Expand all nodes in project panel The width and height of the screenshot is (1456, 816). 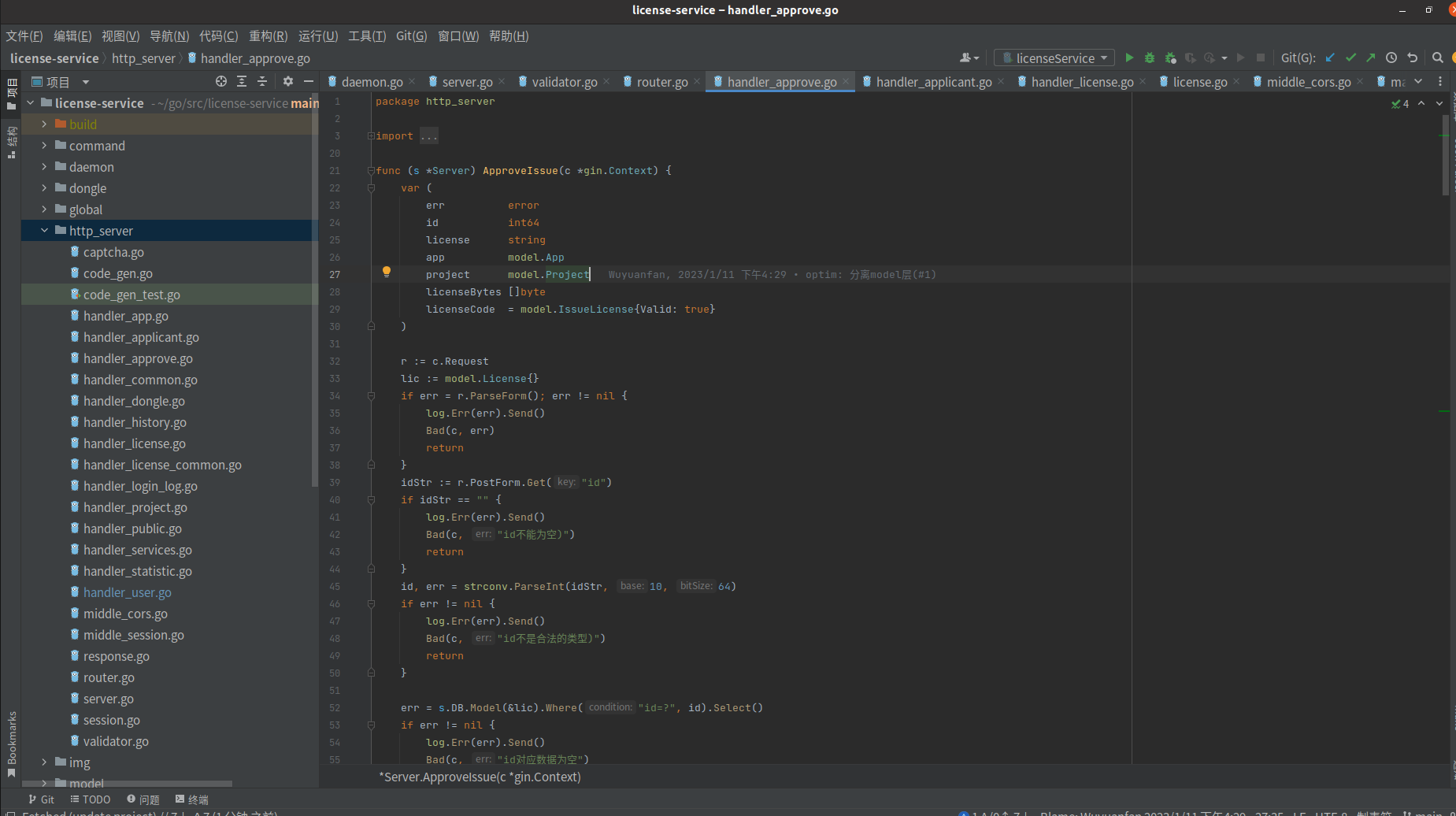pyautogui.click(x=242, y=81)
